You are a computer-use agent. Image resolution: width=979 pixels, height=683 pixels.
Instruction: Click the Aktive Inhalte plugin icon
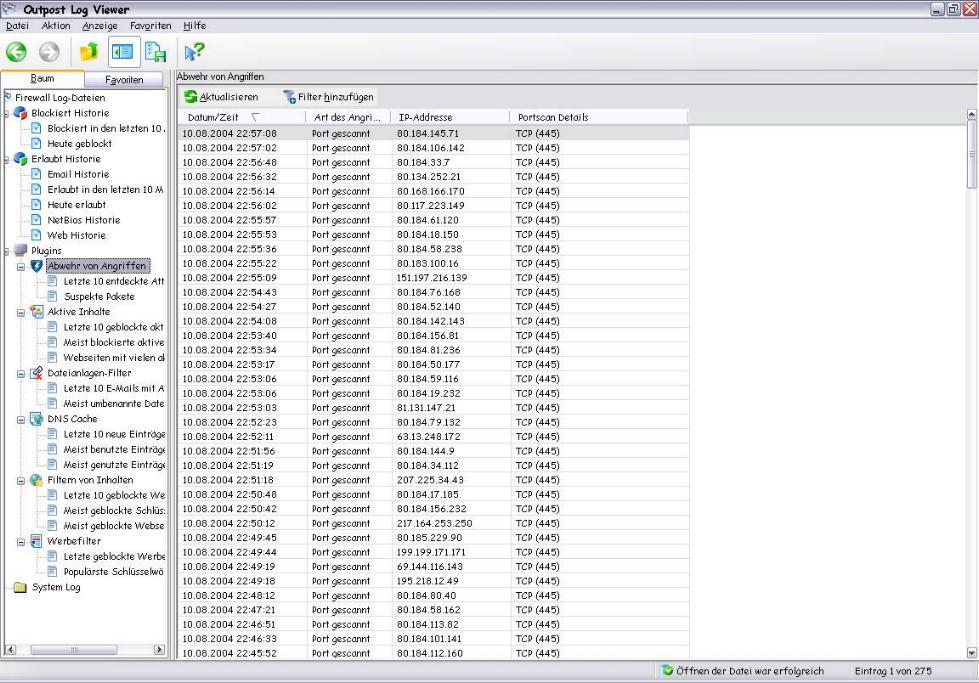click(x=37, y=312)
